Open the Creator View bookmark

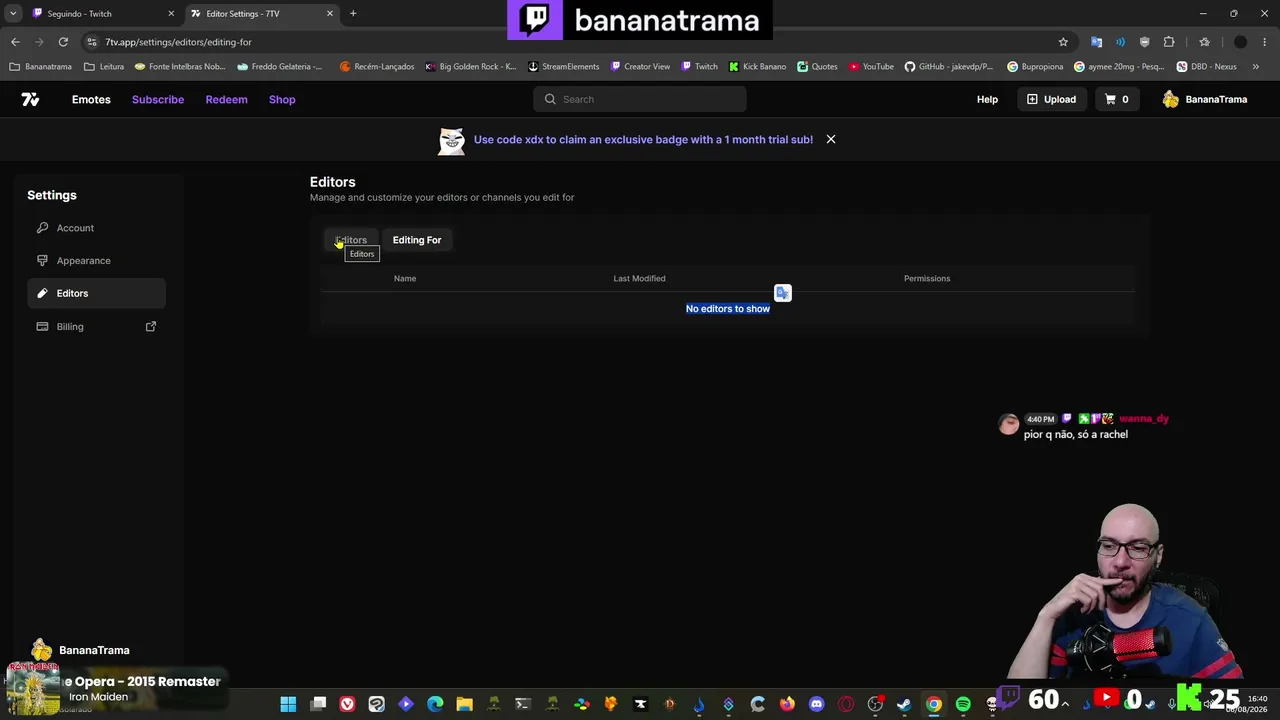(x=640, y=67)
